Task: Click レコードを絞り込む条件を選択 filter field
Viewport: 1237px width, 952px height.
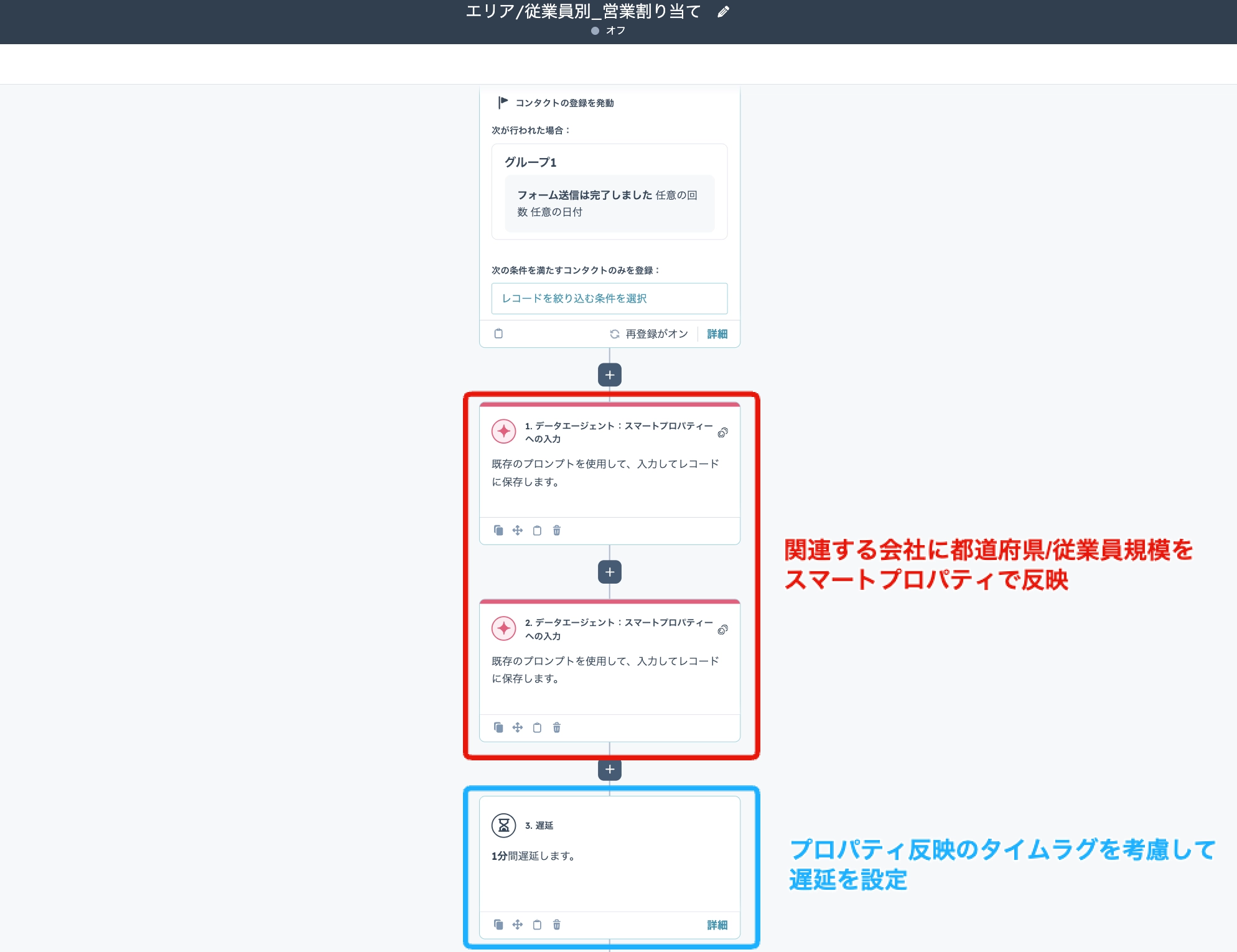Action: pyautogui.click(x=609, y=299)
